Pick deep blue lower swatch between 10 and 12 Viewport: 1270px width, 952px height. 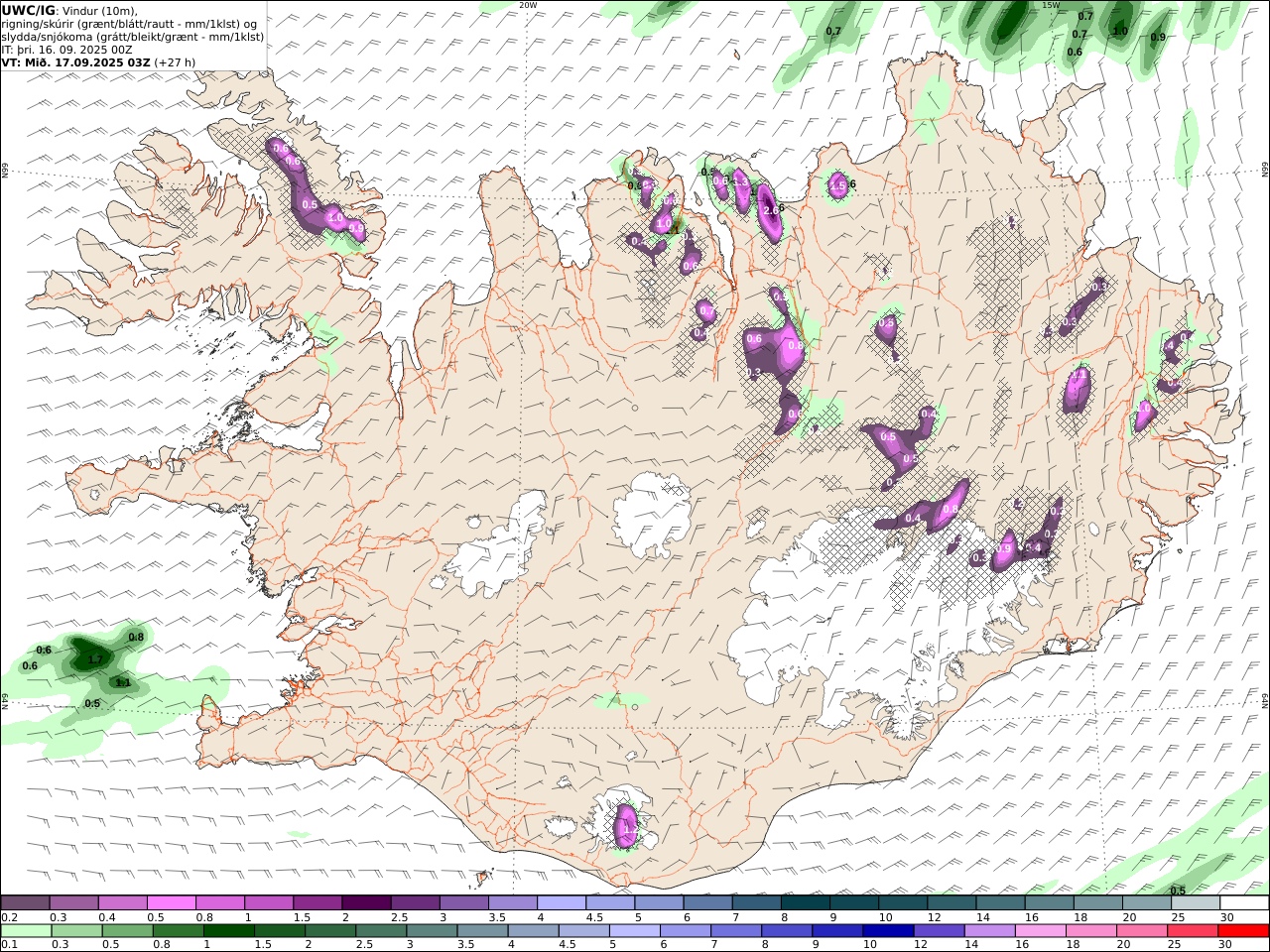coord(889,931)
